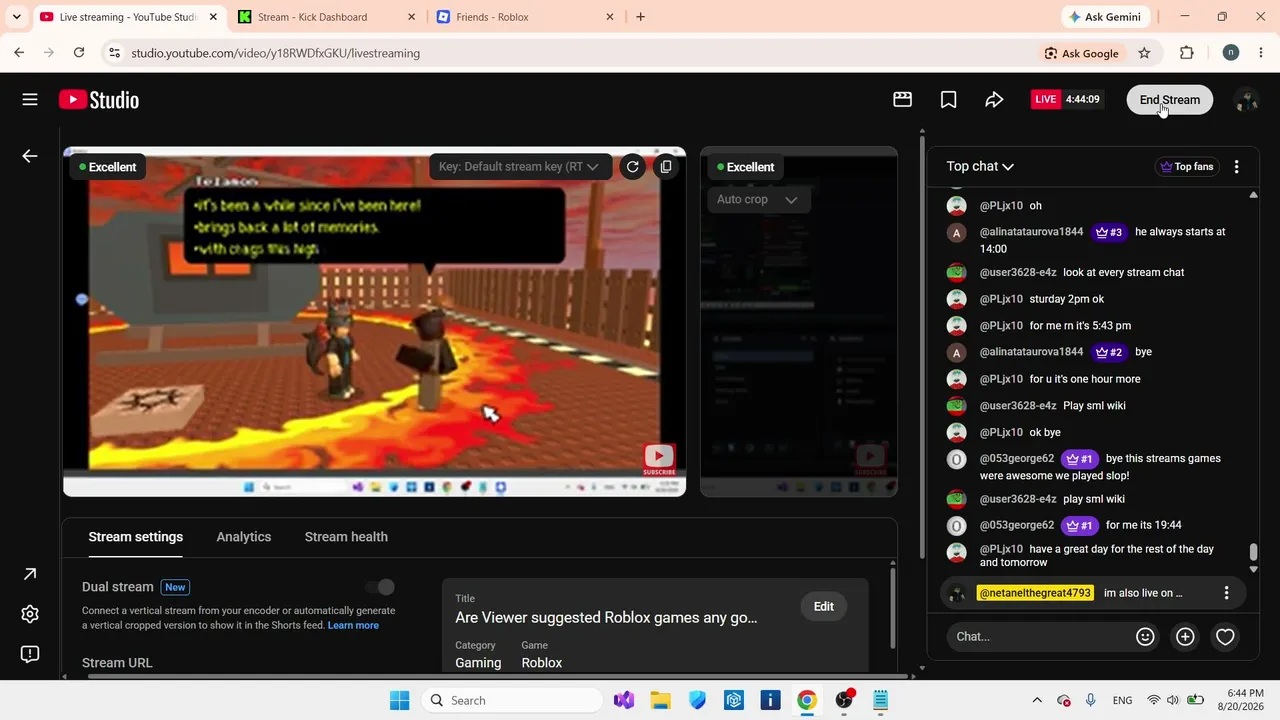
Task: Open File Explorer from taskbar
Action: 660,700
